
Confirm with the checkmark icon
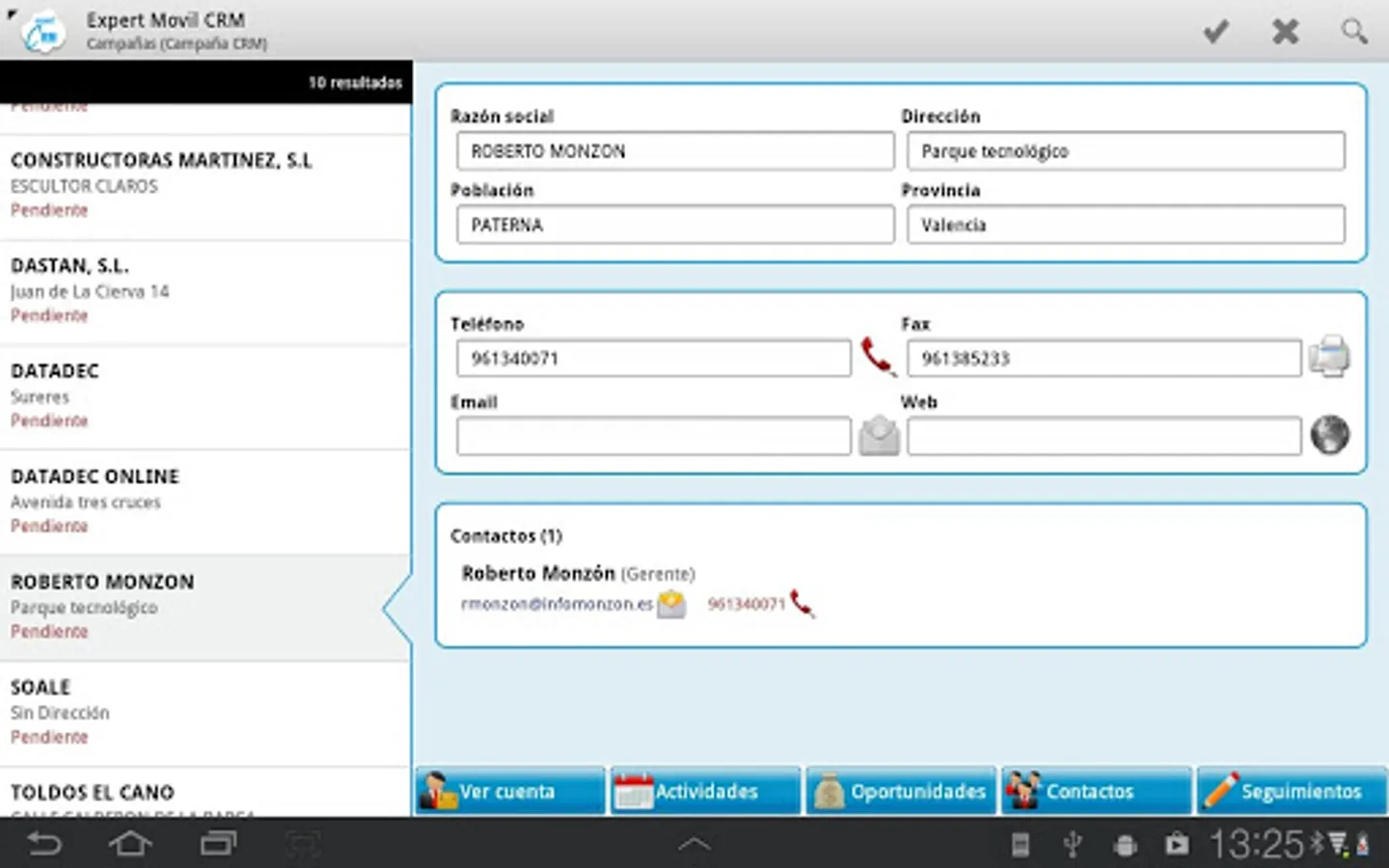(x=1215, y=32)
